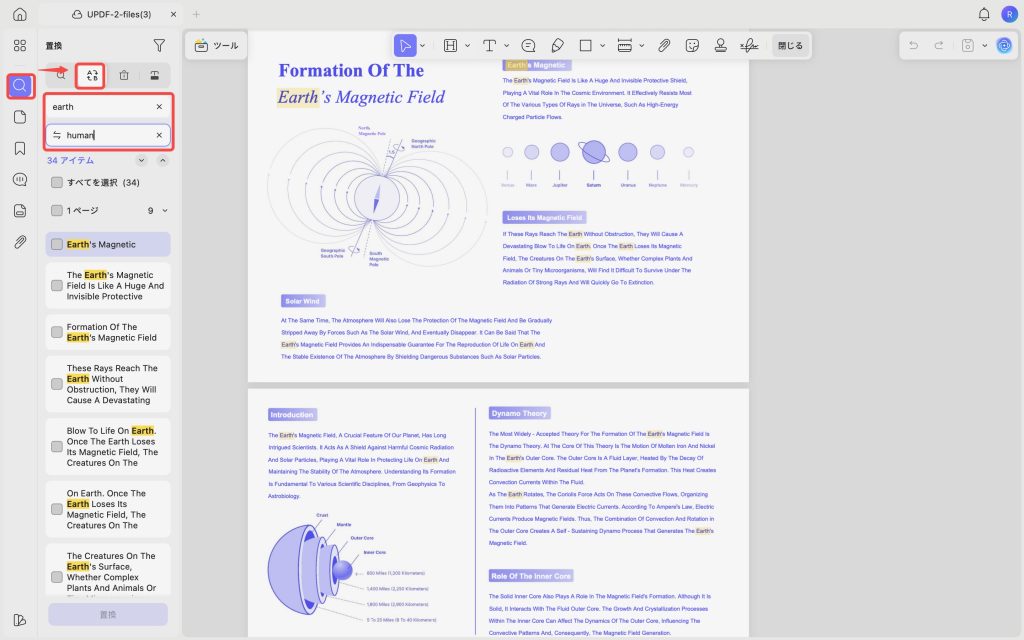The height and width of the screenshot is (640, 1024).
Task: Check "Formation Of The Earth's Magnetic Field" result
Action: 57,332
